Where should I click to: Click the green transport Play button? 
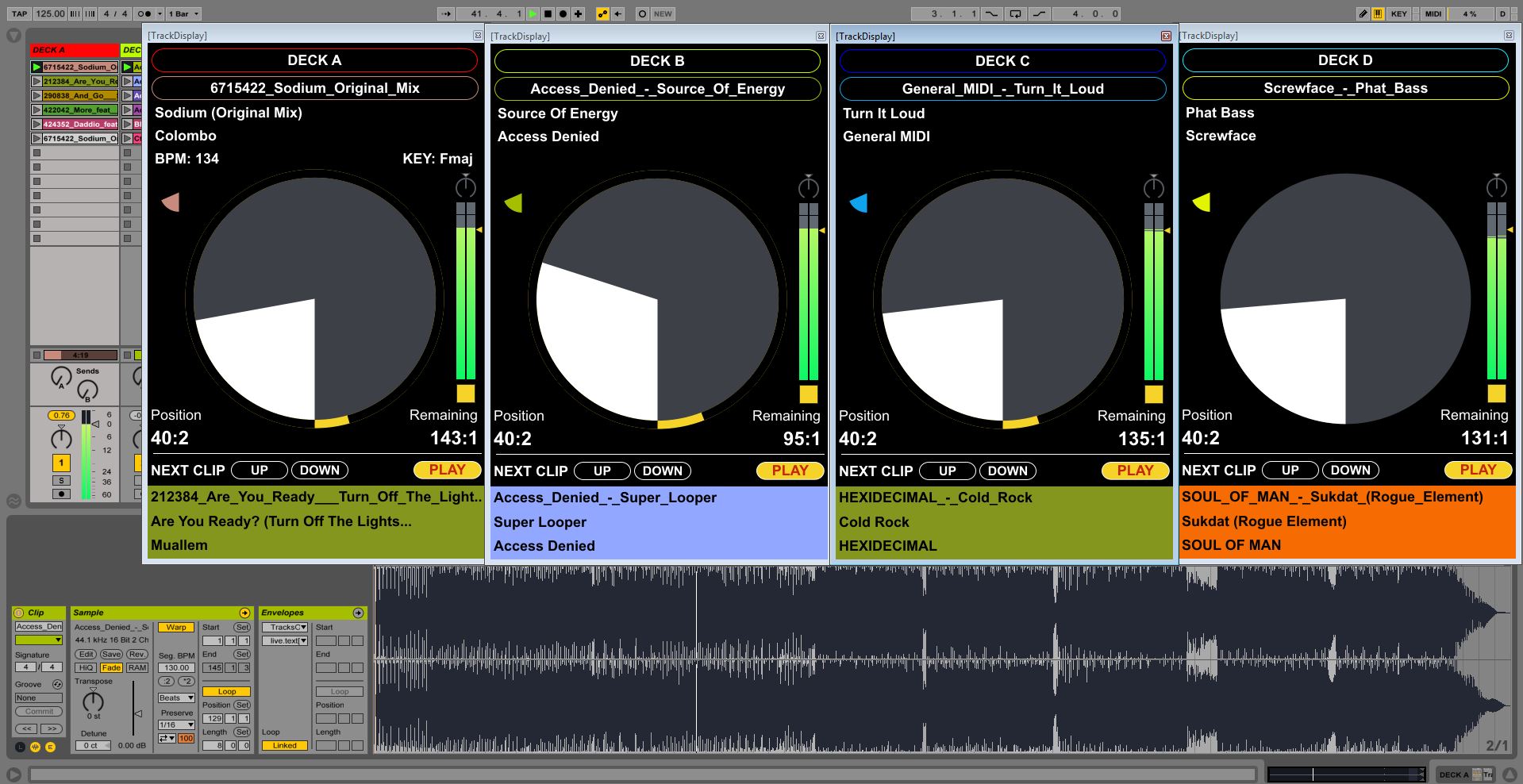pos(533,13)
